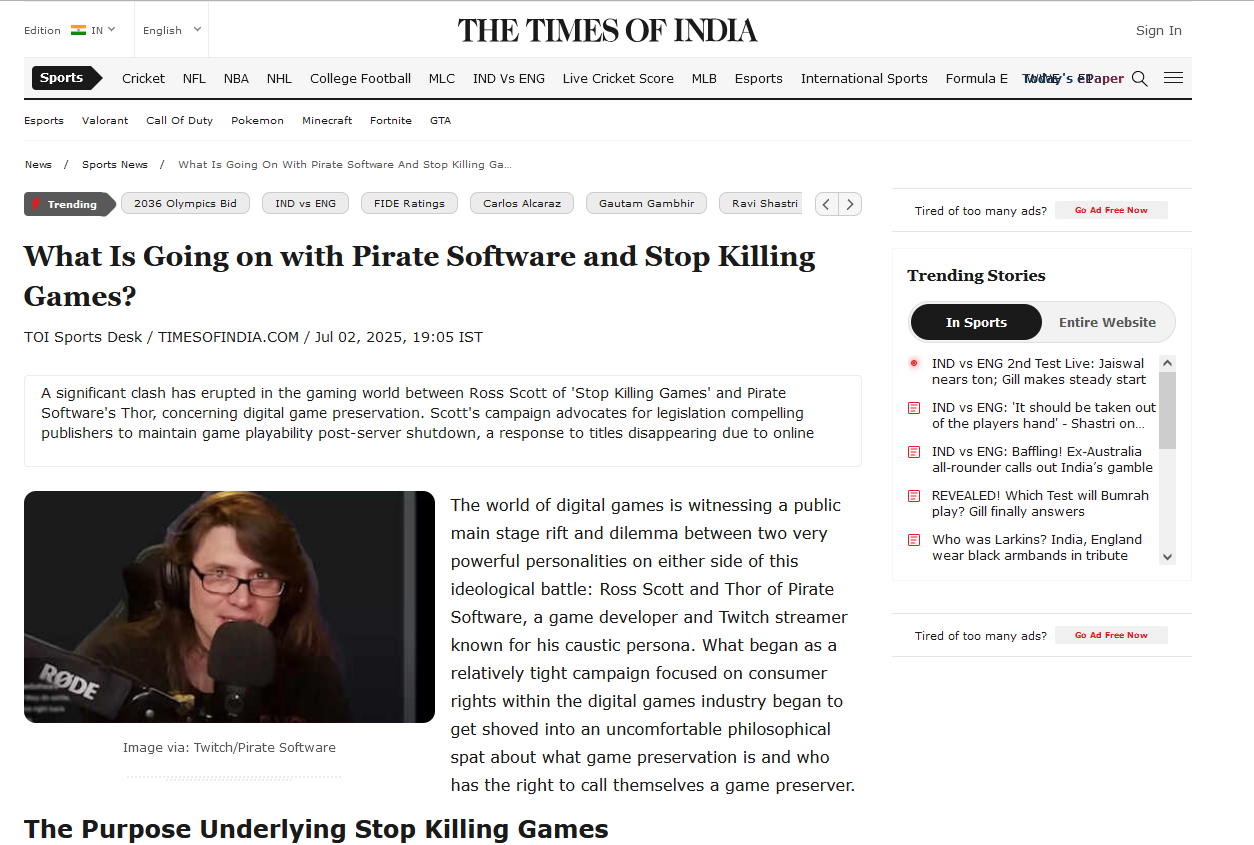
Task: Open MLC in the sports menu
Action: pos(442,78)
